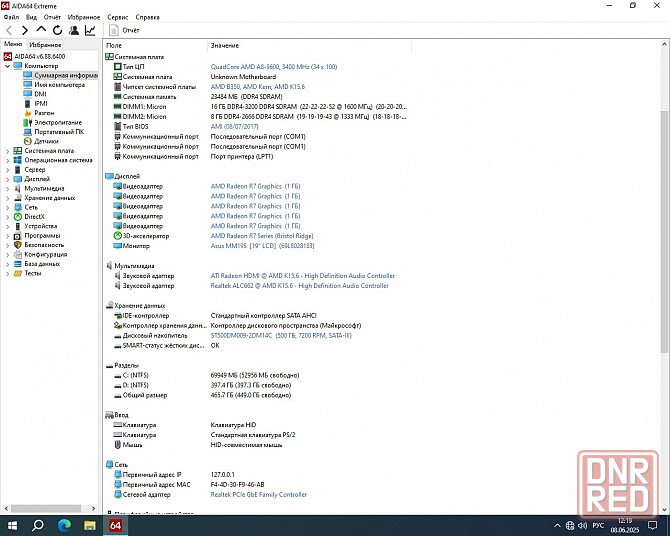The height and width of the screenshot is (536, 670).
Task: Open the AMI BIOS date link
Action: 234,127
